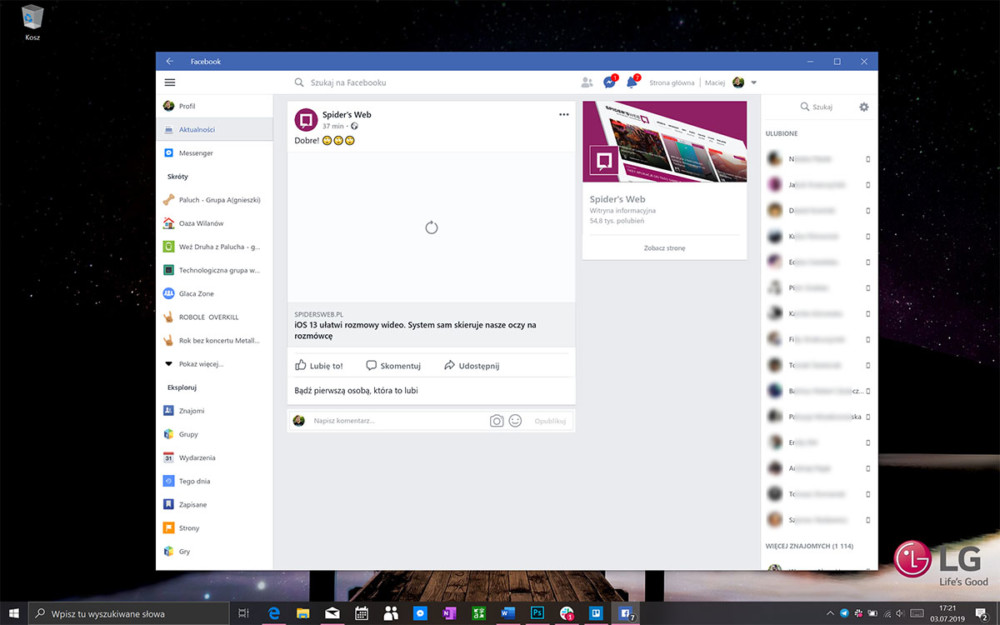
Task: Attach a photo using the camera icon
Action: [496, 421]
